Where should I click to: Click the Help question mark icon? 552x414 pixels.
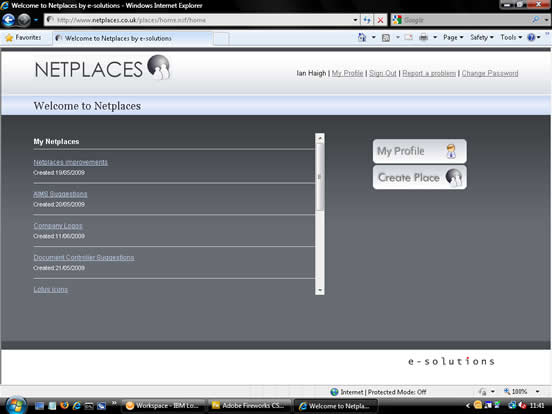531,37
